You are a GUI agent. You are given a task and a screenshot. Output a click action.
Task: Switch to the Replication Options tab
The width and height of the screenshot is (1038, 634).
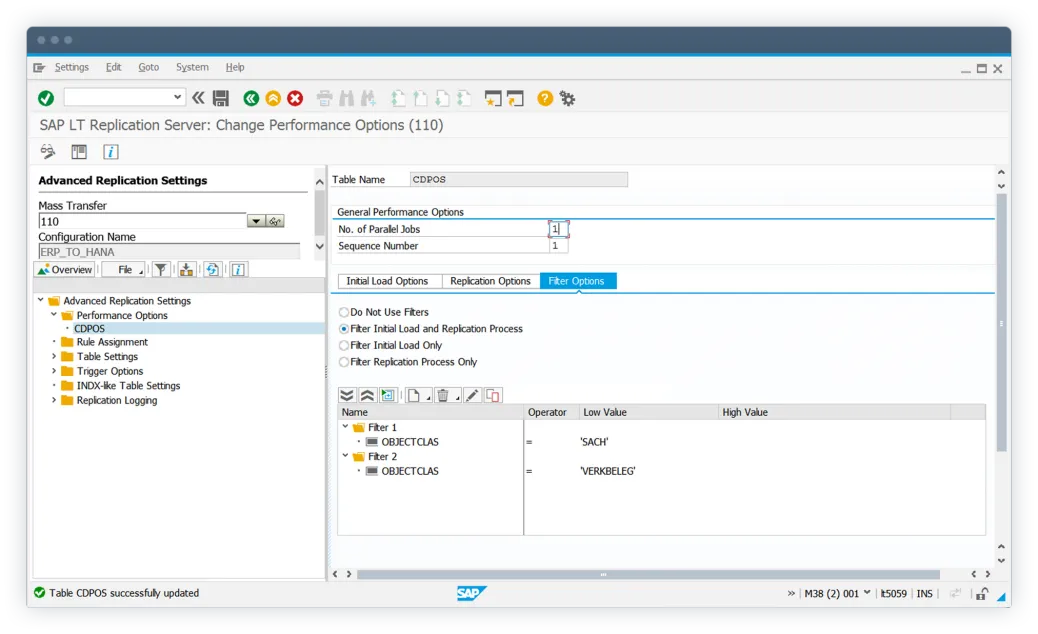click(x=490, y=281)
